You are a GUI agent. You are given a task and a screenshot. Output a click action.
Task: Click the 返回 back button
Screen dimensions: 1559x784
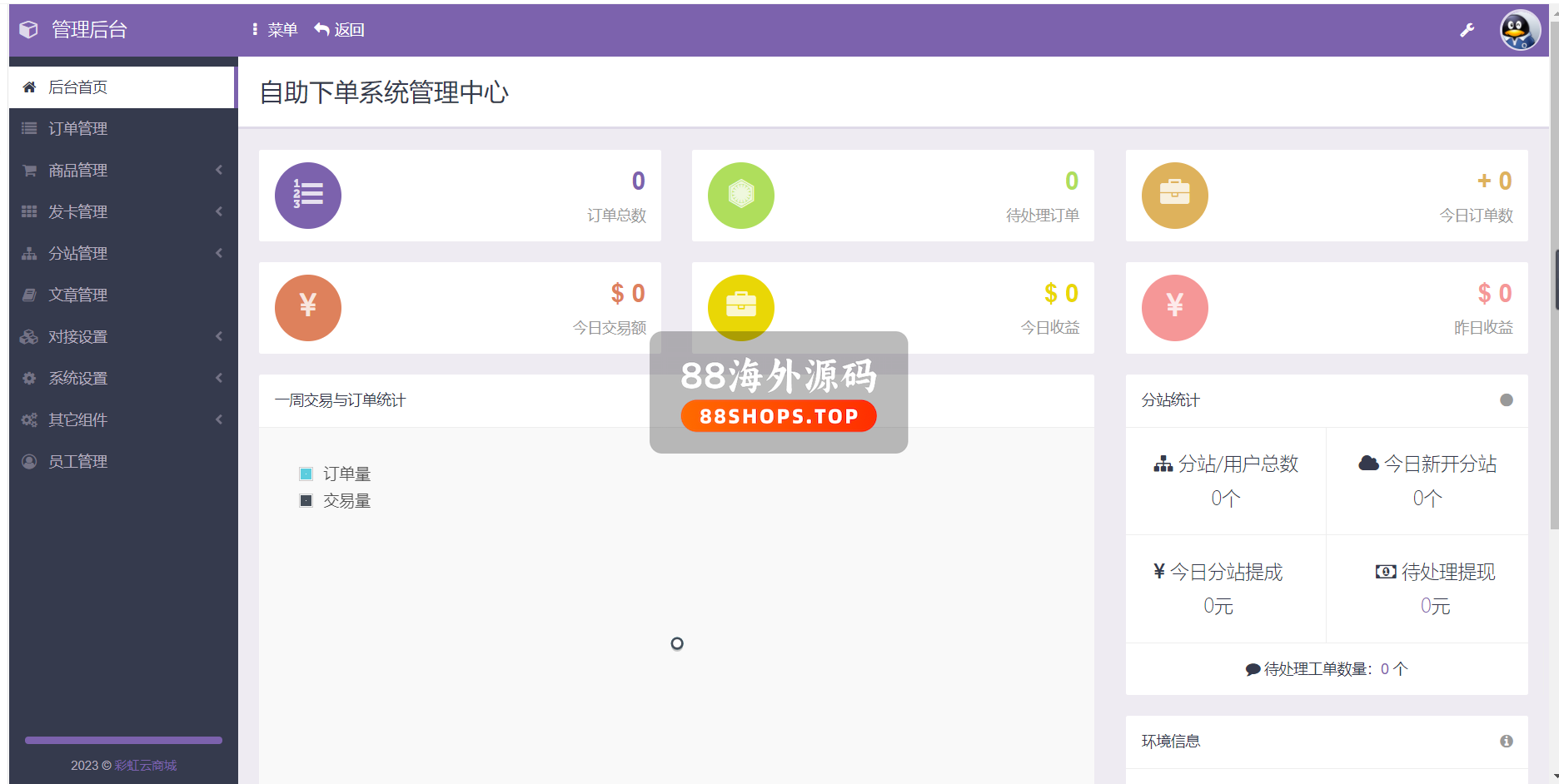point(340,30)
